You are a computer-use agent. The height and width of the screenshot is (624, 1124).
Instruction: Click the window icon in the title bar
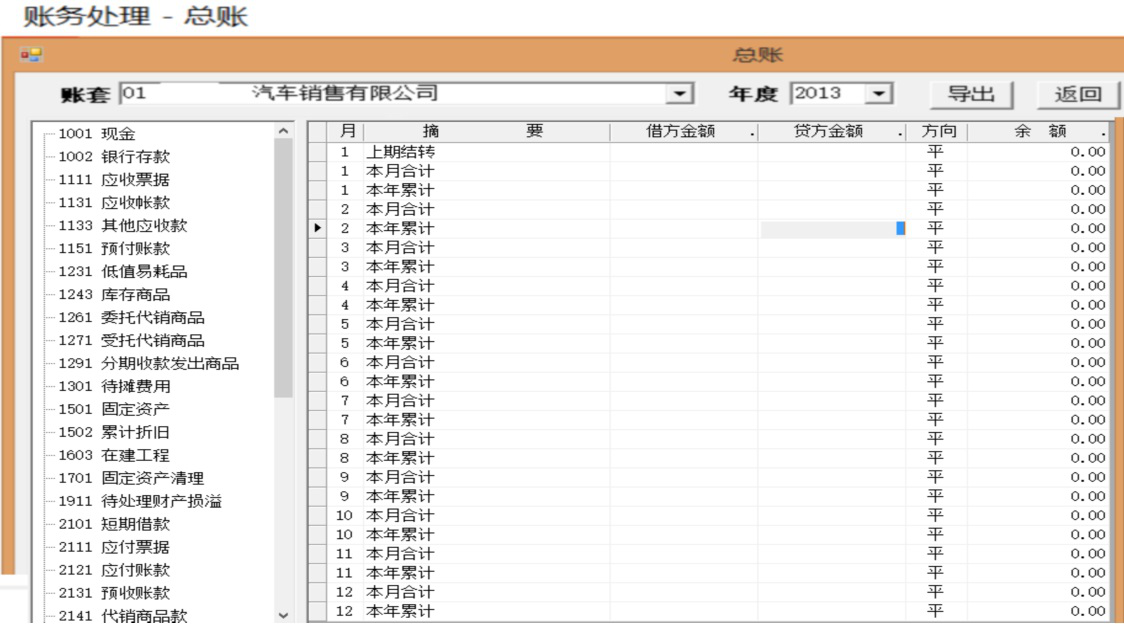pos(30,56)
